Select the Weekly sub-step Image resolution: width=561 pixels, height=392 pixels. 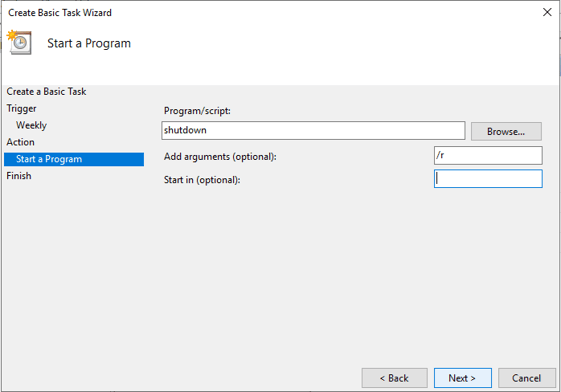31,125
